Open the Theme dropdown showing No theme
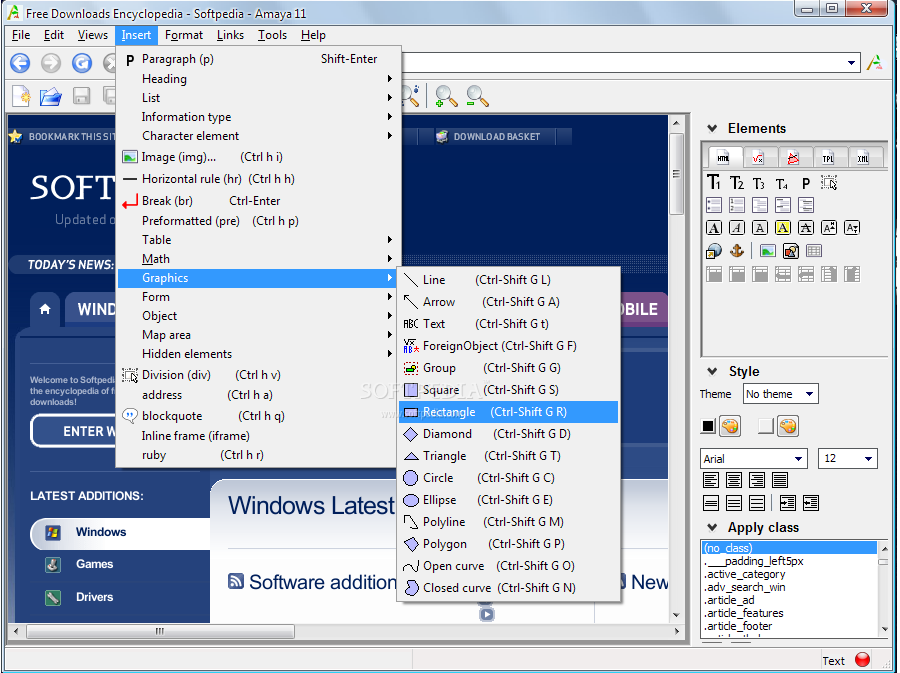This screenshot has height=673, width=900. click(781, 394)
